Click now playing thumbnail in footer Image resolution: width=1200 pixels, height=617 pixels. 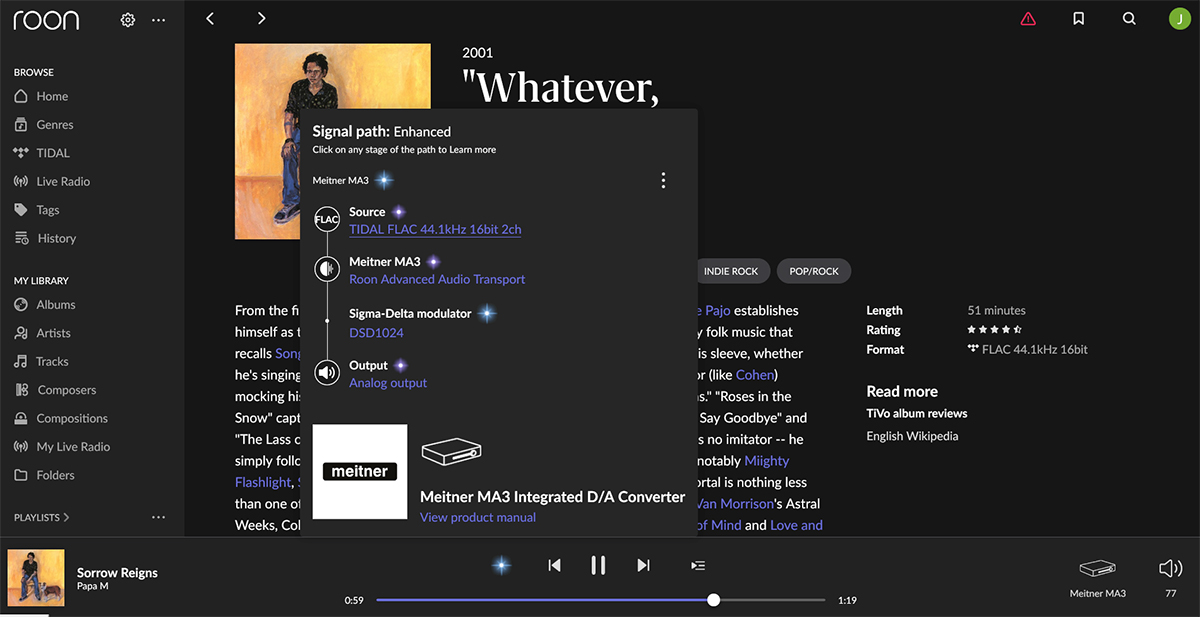click(x=36, y=578)
